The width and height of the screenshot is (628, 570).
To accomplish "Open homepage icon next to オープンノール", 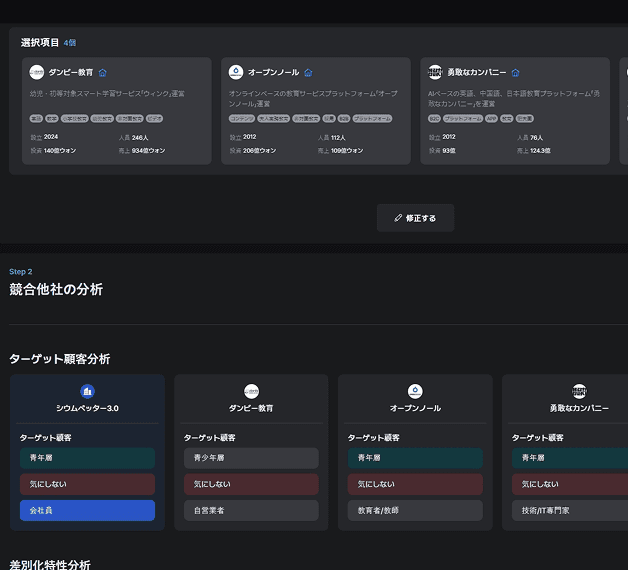I will [308, 73].
